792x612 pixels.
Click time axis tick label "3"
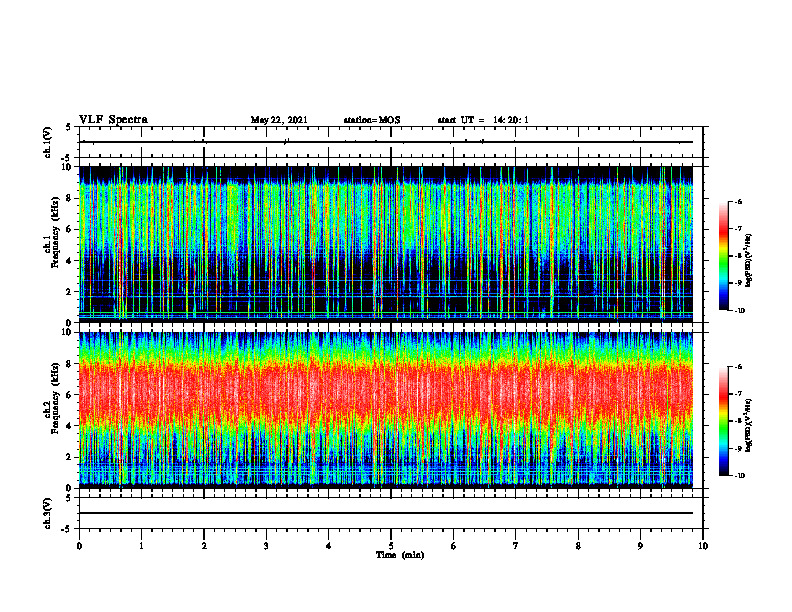266,546
